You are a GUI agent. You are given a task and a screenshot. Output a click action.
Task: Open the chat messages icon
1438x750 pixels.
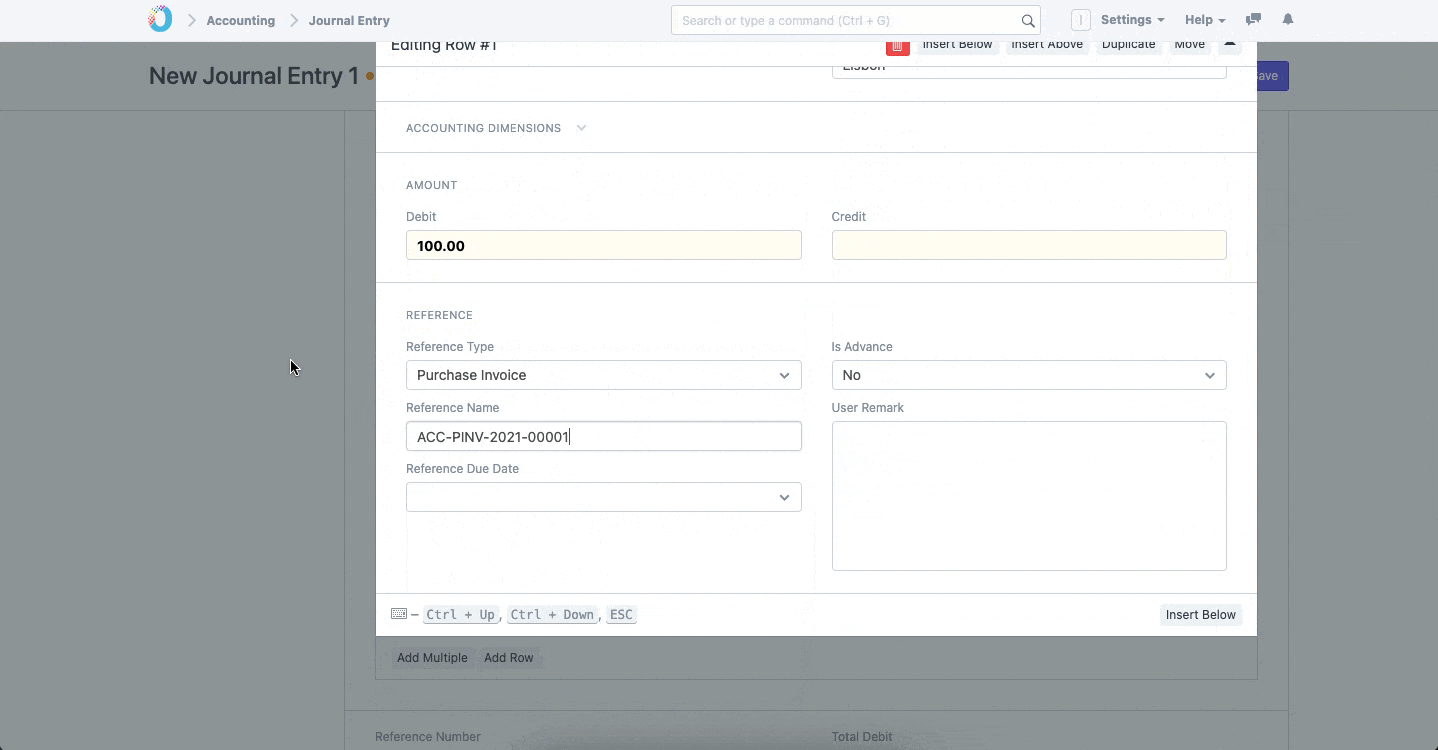(1253, 20)
